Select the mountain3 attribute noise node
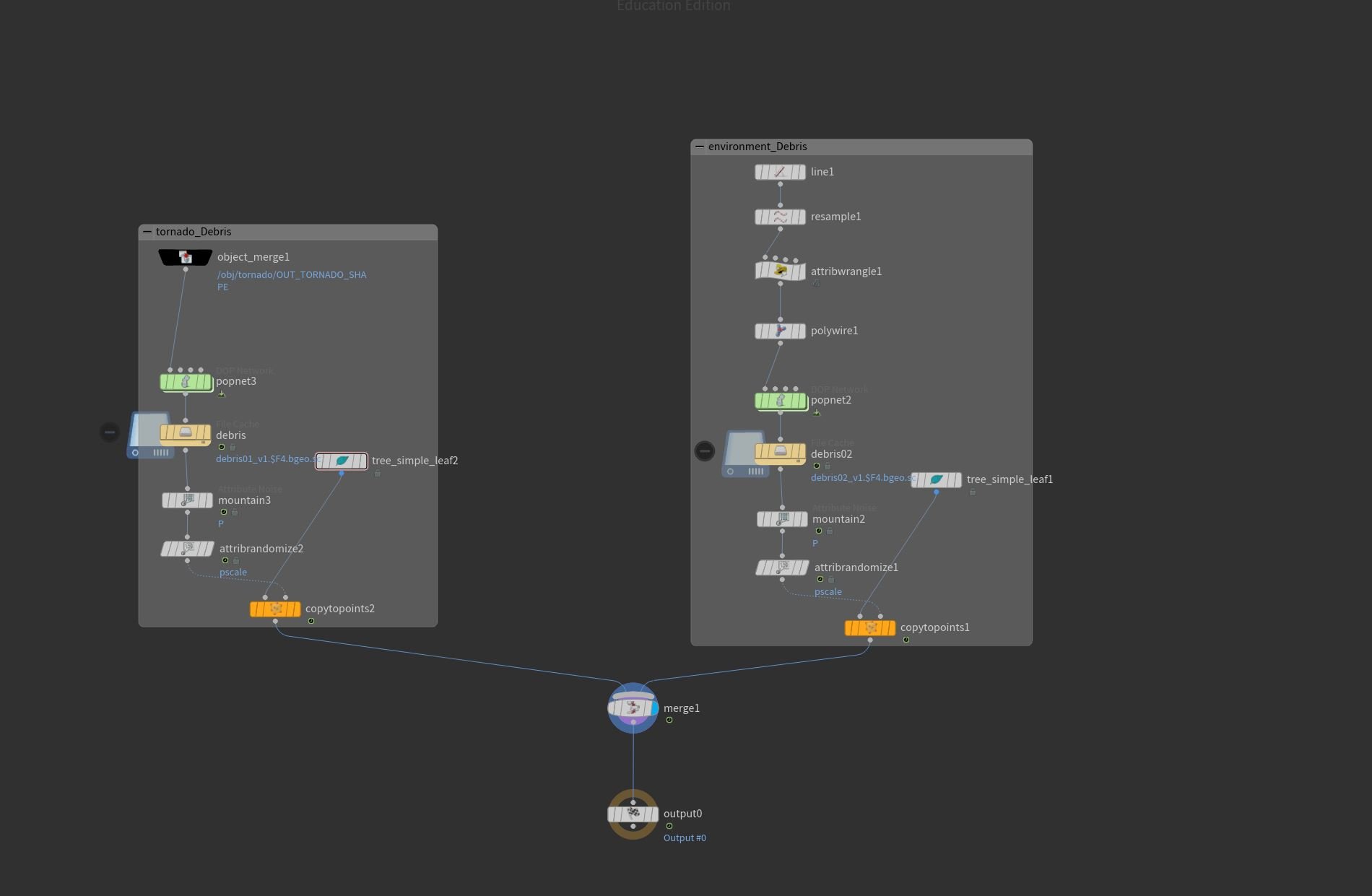The height and width of the screenshot is (896, 1372). click(x=187, y=500)
